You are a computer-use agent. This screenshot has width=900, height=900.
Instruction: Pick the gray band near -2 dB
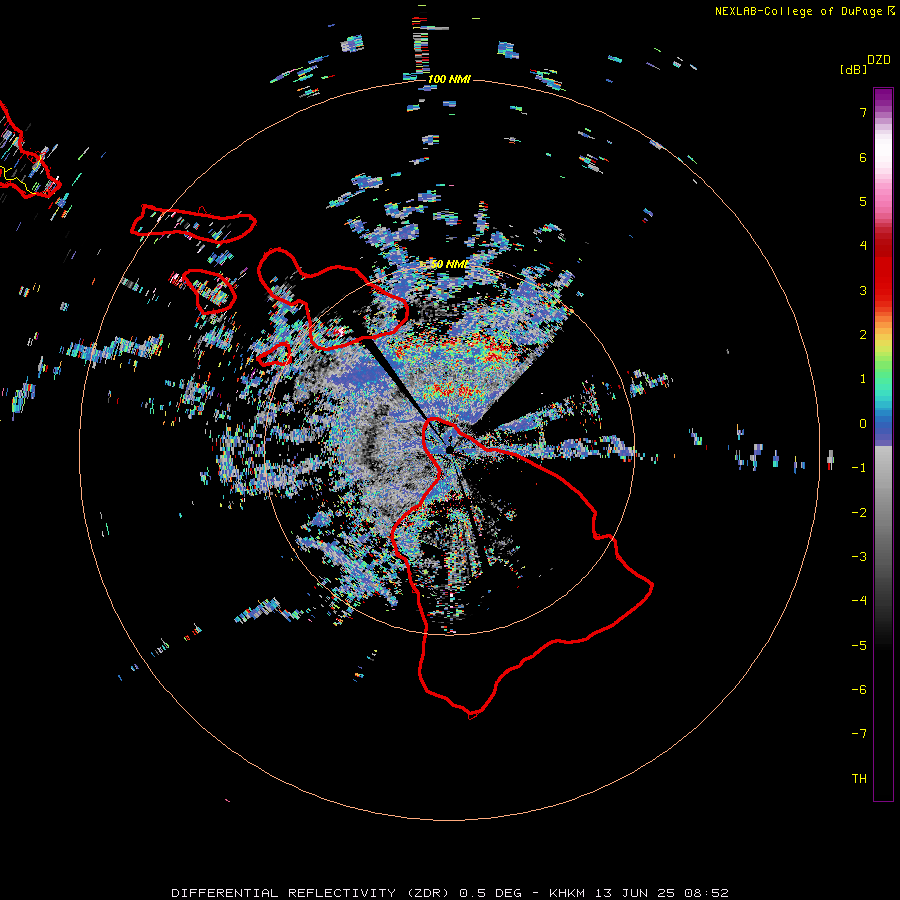[x=883, y=513]
